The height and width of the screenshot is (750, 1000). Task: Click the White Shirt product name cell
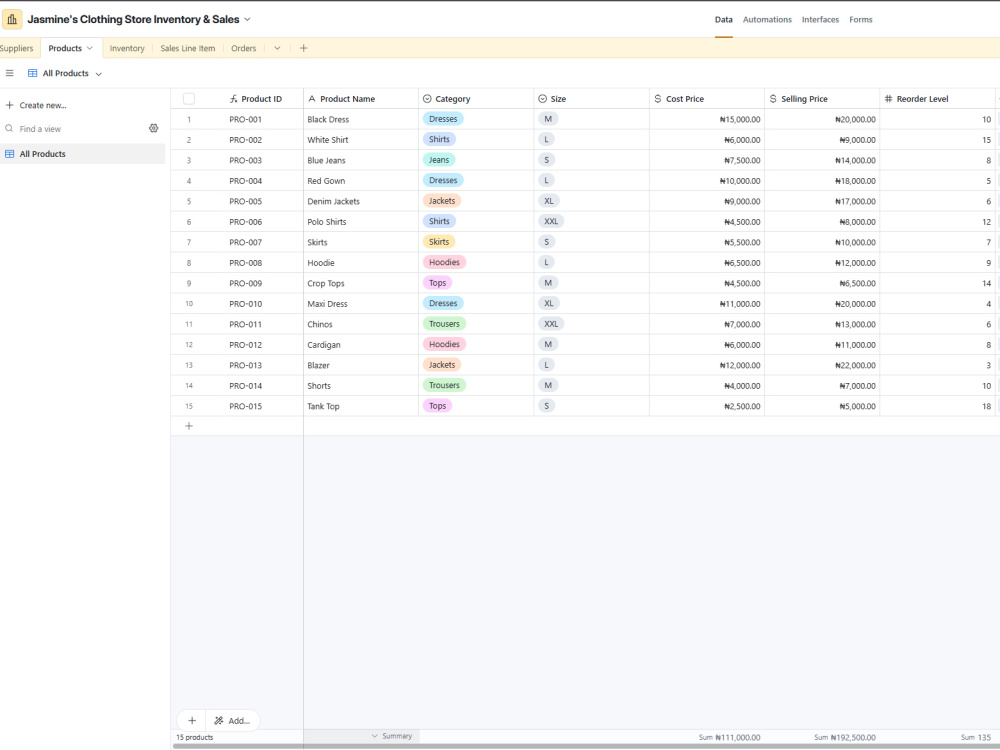pos(361,140)
